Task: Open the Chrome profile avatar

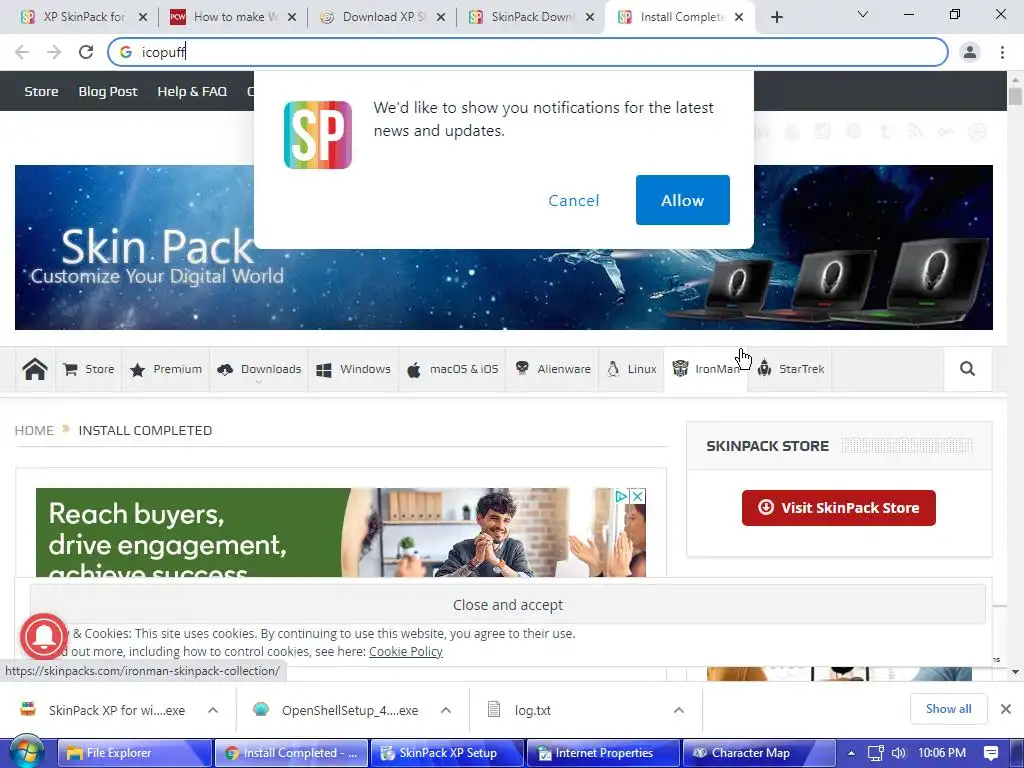Action: coord(970,52)
